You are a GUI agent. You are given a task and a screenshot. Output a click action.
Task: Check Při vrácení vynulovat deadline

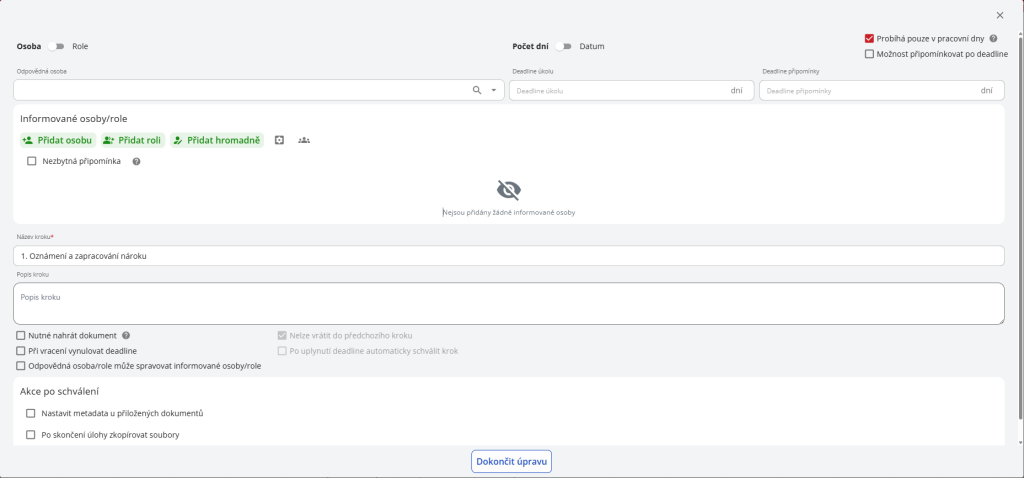point(21,351)
